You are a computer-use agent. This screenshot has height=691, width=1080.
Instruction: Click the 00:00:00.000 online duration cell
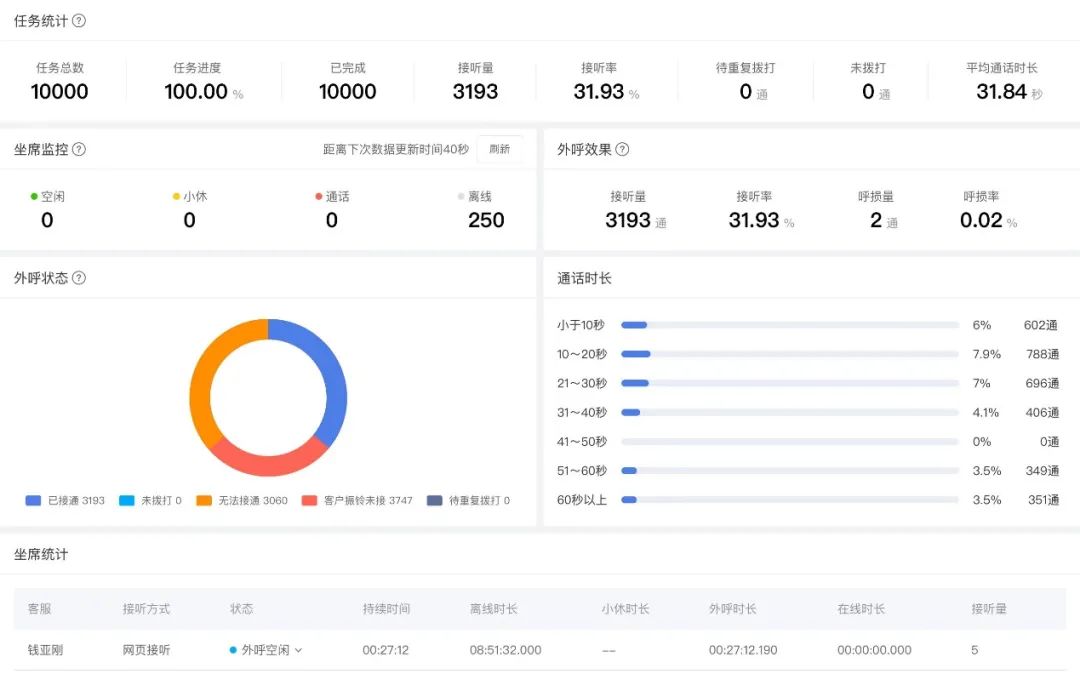point(875,650)
